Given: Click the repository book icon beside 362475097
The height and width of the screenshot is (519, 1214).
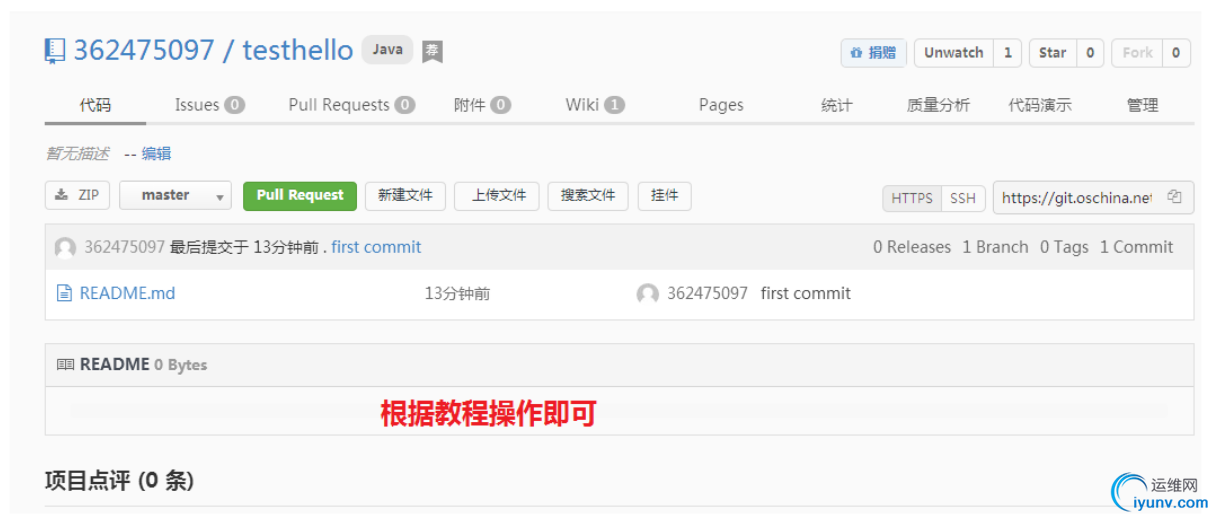Looking at the screenshot, I should [x=55, y=51].
